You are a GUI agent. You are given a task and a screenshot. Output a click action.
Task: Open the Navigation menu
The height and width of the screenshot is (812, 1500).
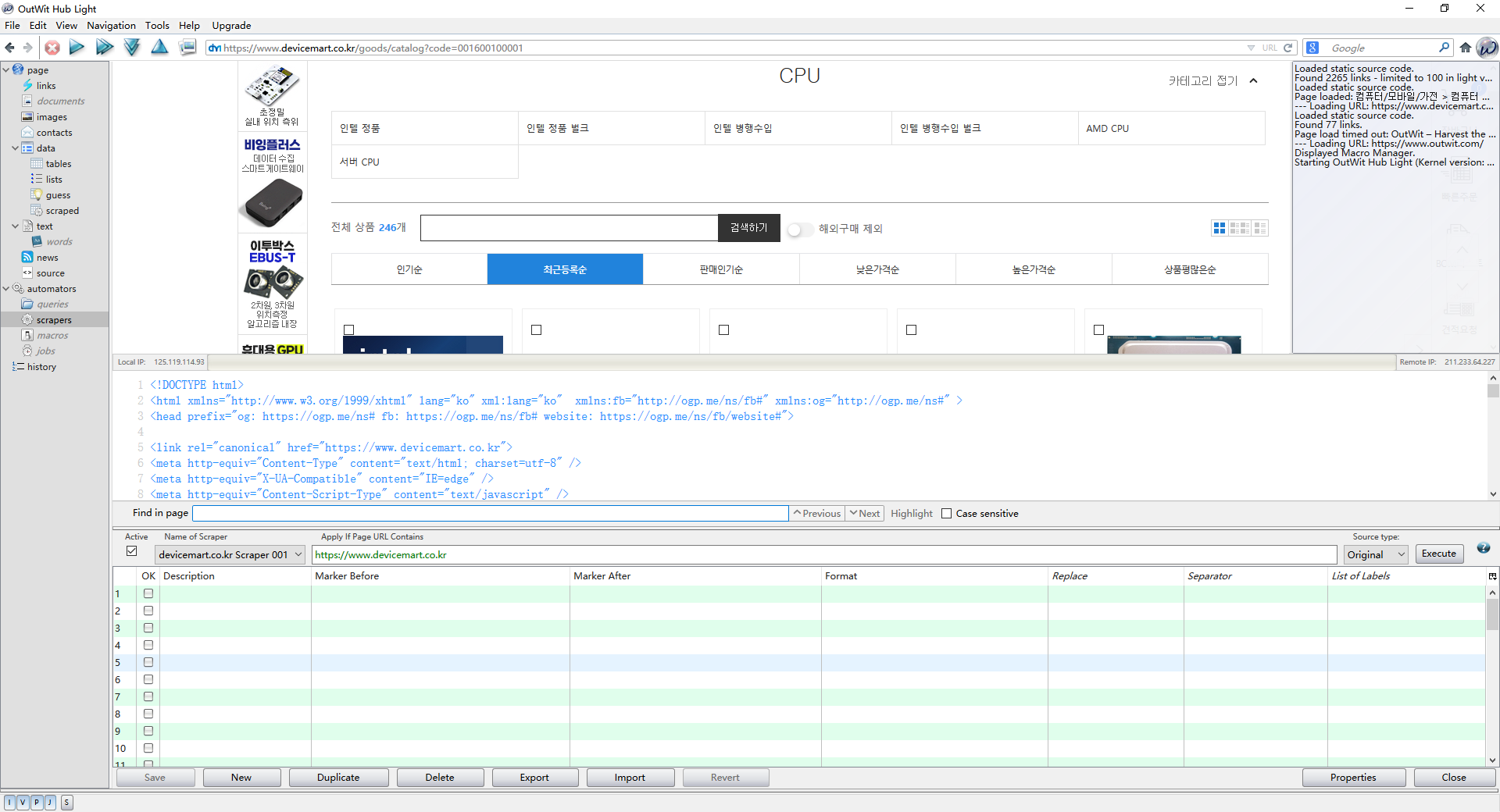(x=111, y=25)
